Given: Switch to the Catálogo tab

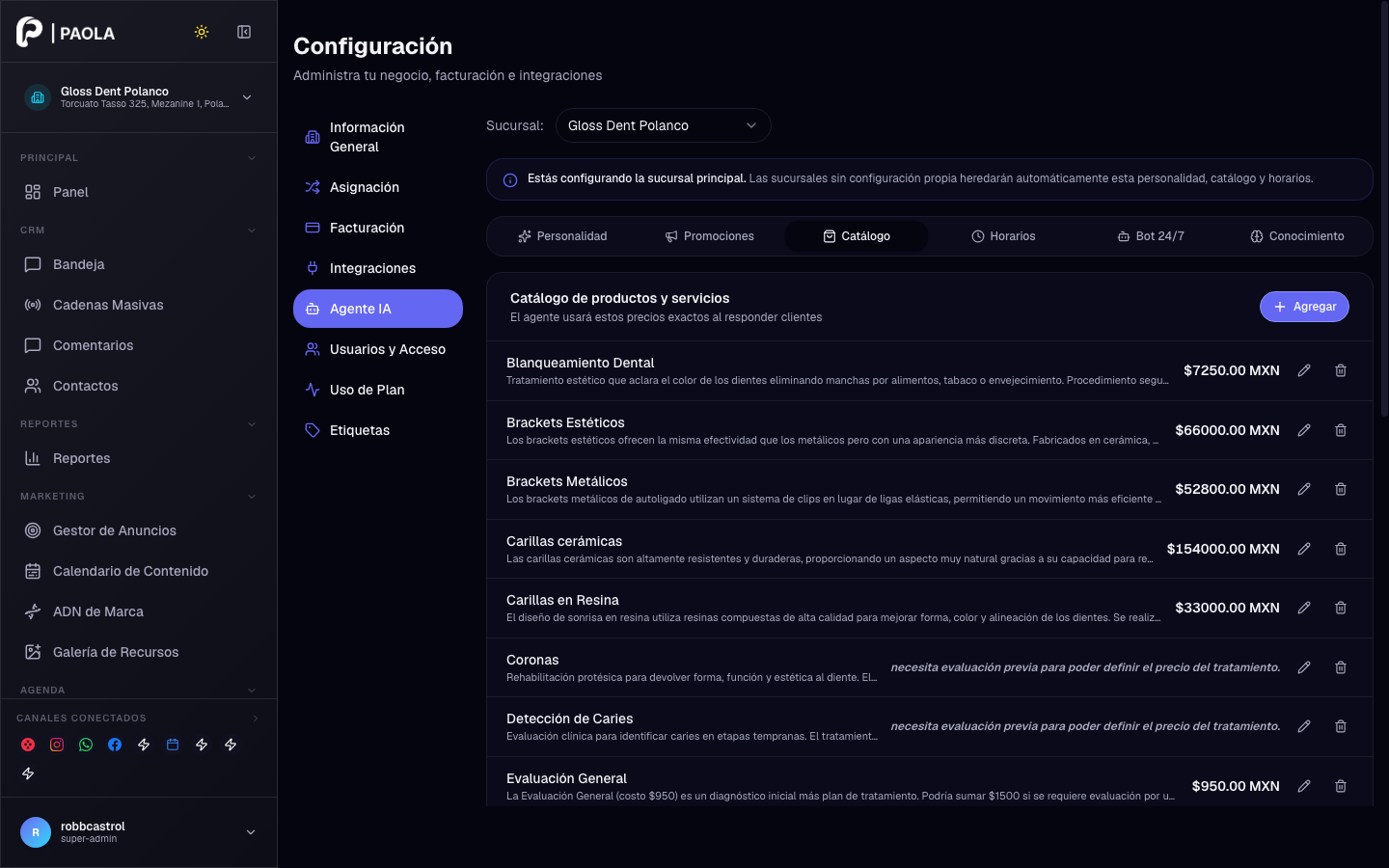Looking at the screenshot, I should pyautogui.click(x=857, y=236).
